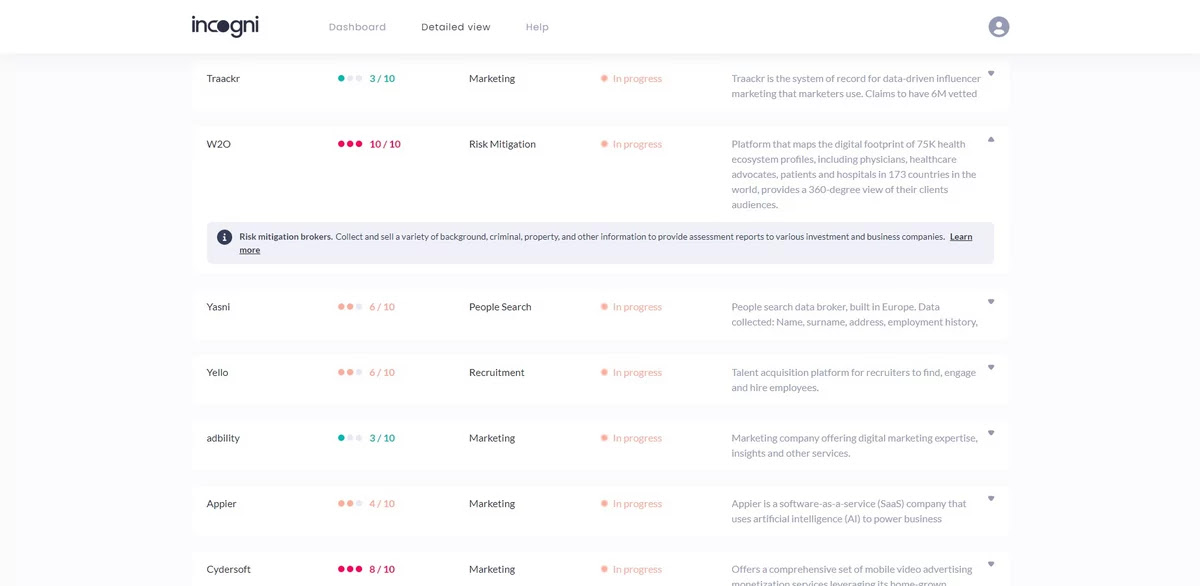
Task: Click W2O's red severity dots
Action: click(350, 144)
